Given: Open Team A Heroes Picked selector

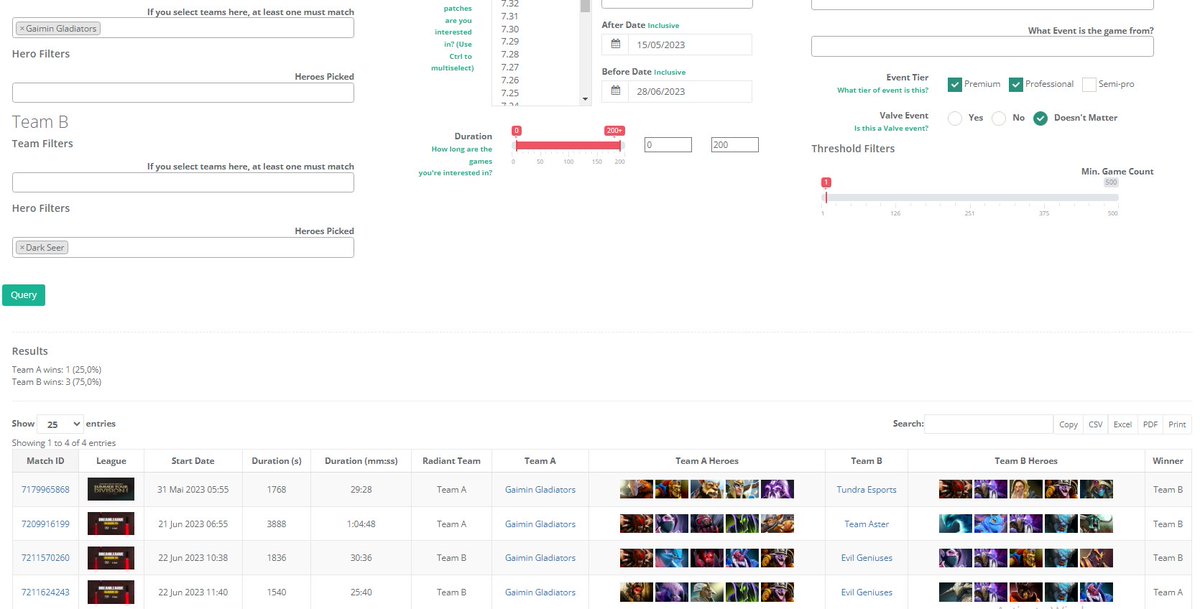Looking at the screenshot, I should [x=183, y=93].
